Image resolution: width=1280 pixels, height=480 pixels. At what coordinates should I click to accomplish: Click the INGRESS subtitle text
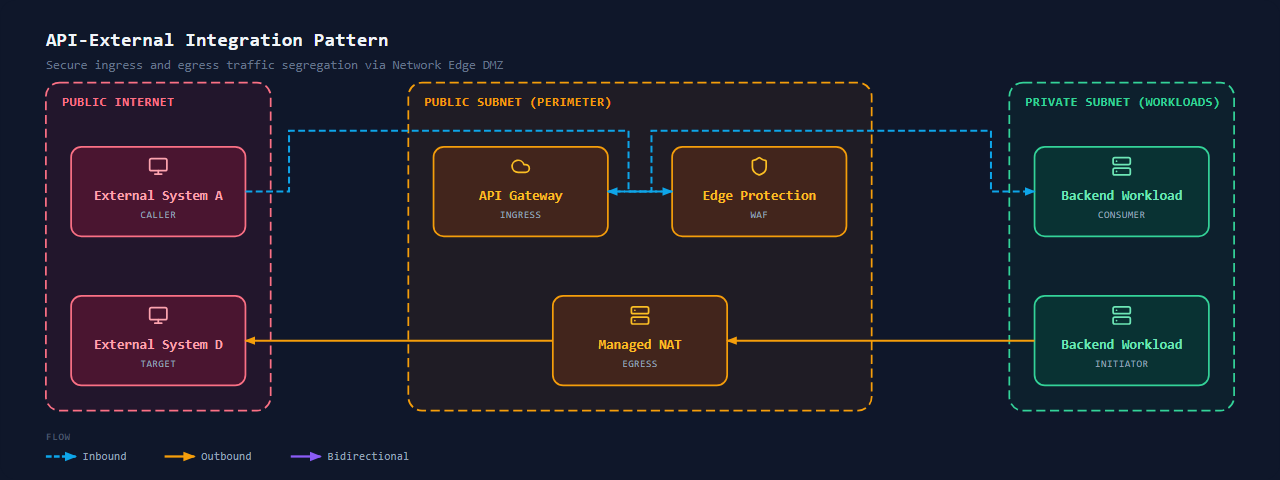pyautogui.click(x=520, y=215)
